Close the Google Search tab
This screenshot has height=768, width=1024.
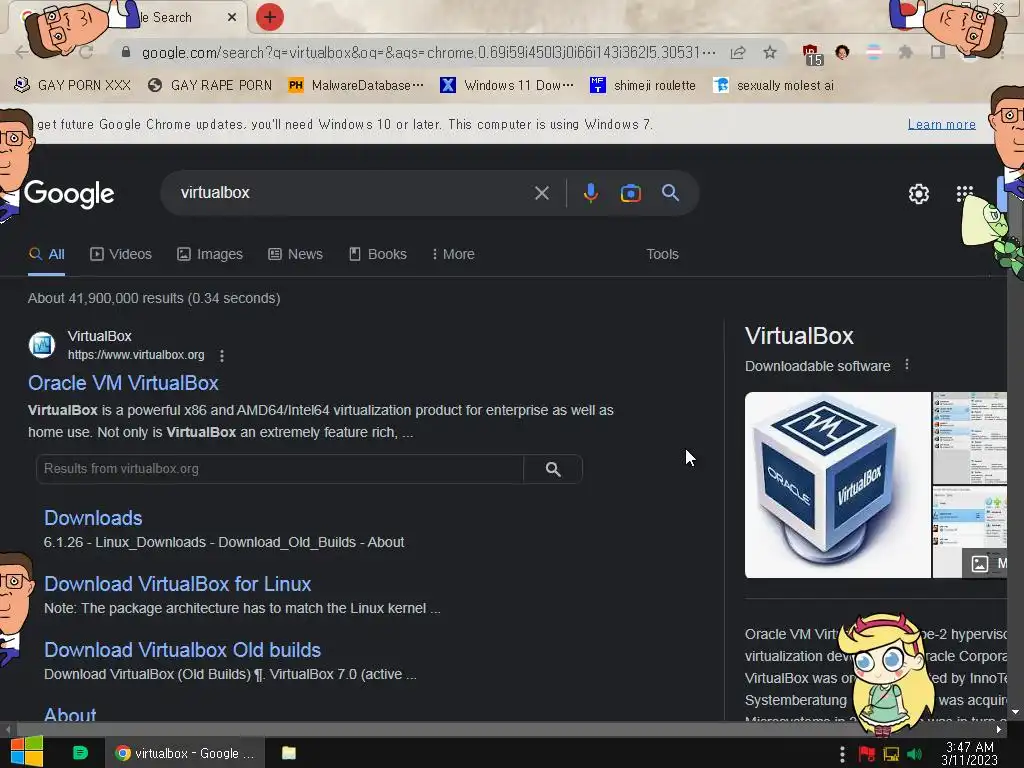[x=232, y=18]
